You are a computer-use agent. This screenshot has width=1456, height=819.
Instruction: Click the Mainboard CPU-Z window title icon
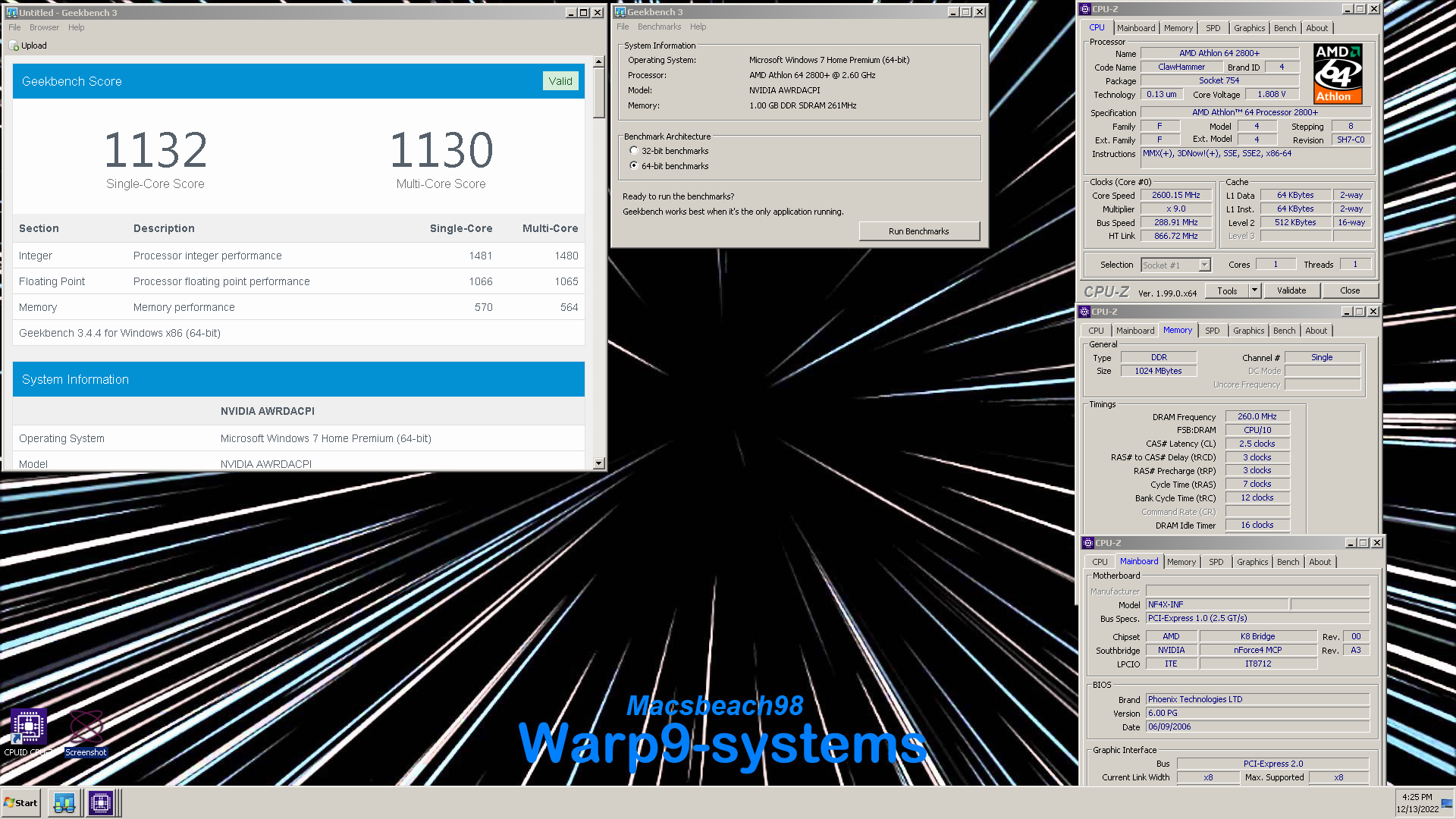click(1088, 543)
